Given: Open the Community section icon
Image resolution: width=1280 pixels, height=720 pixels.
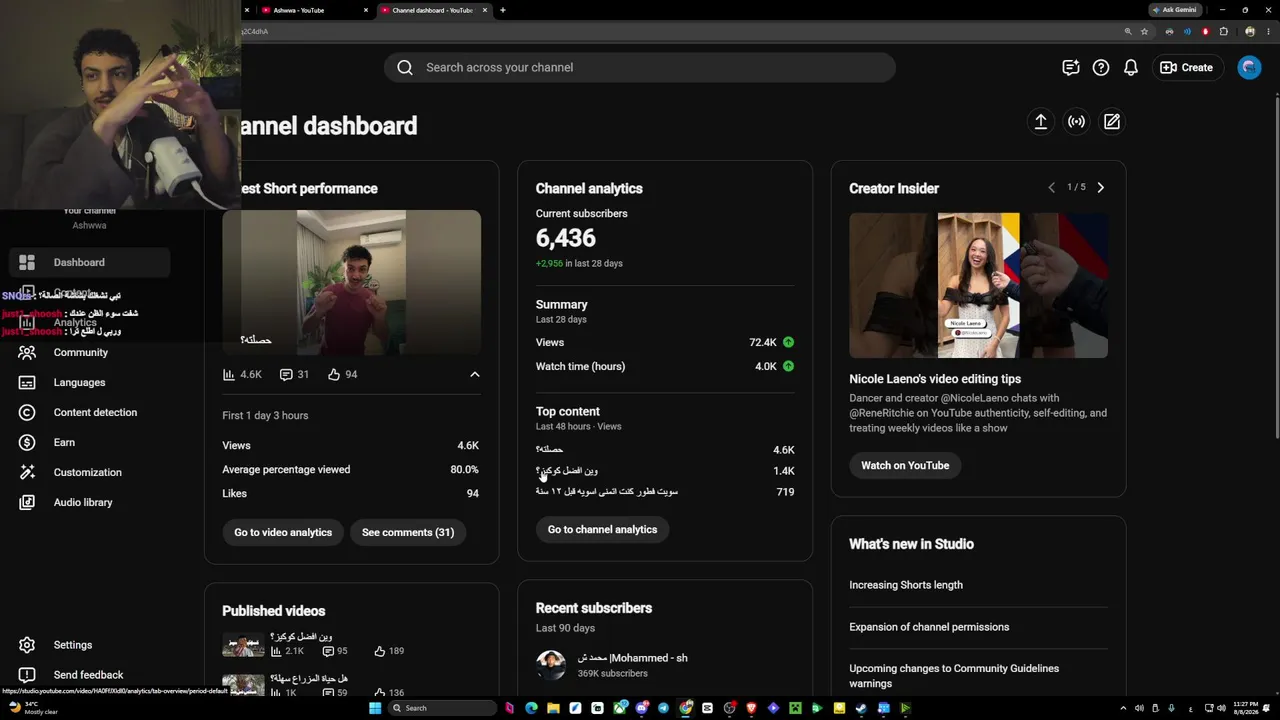Looking at the screenshot, I should click(x=27, y=352).
